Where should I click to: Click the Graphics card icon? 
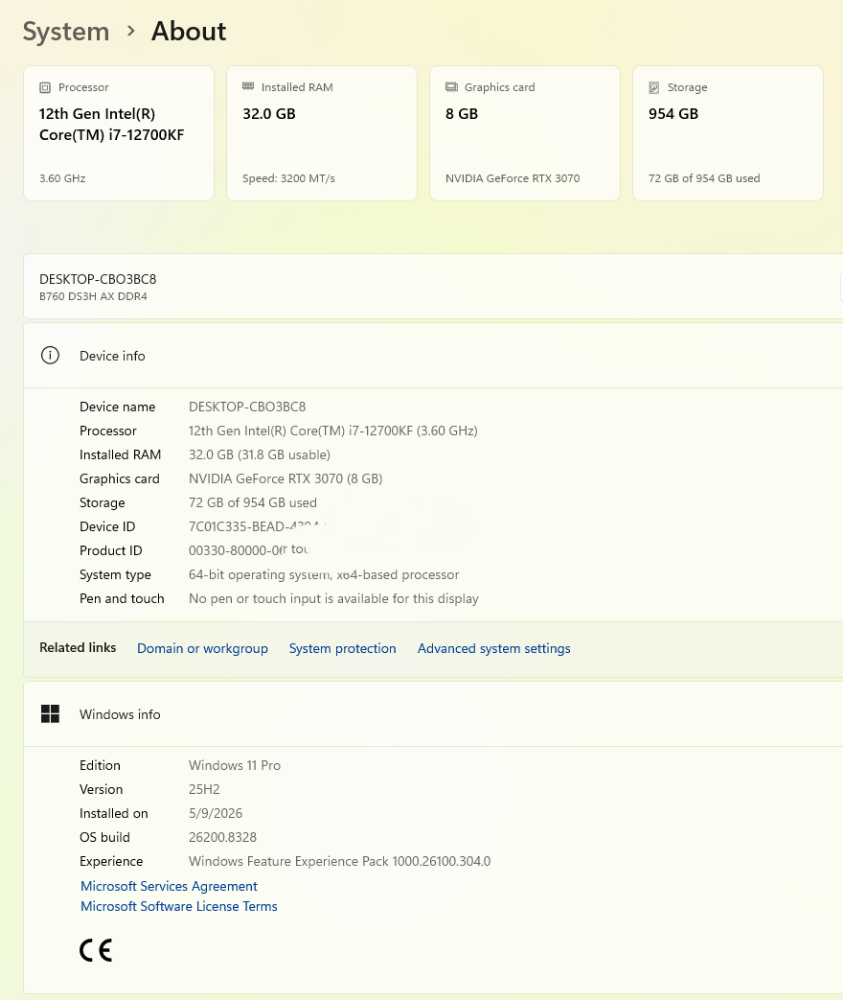[x=451, y=87]
